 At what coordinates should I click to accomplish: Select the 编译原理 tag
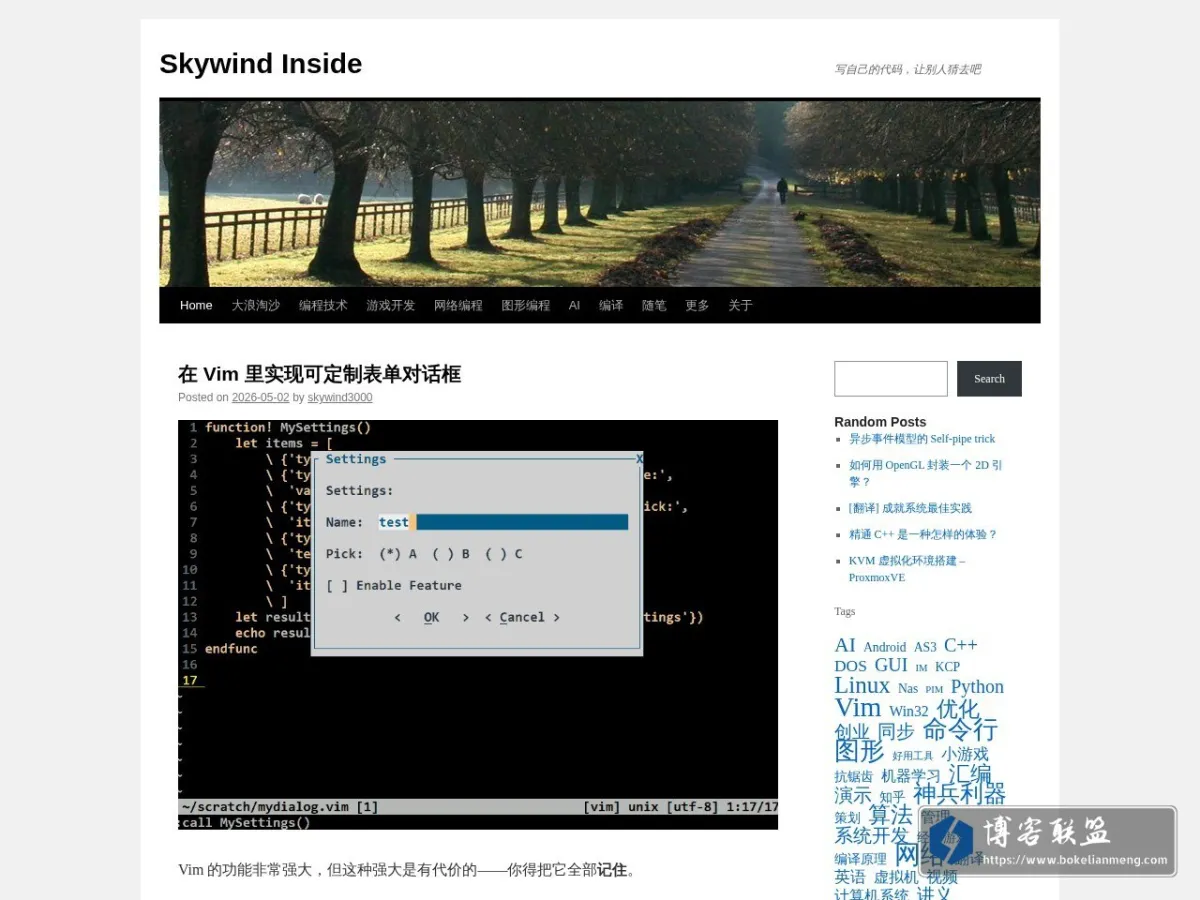point(861,859)
